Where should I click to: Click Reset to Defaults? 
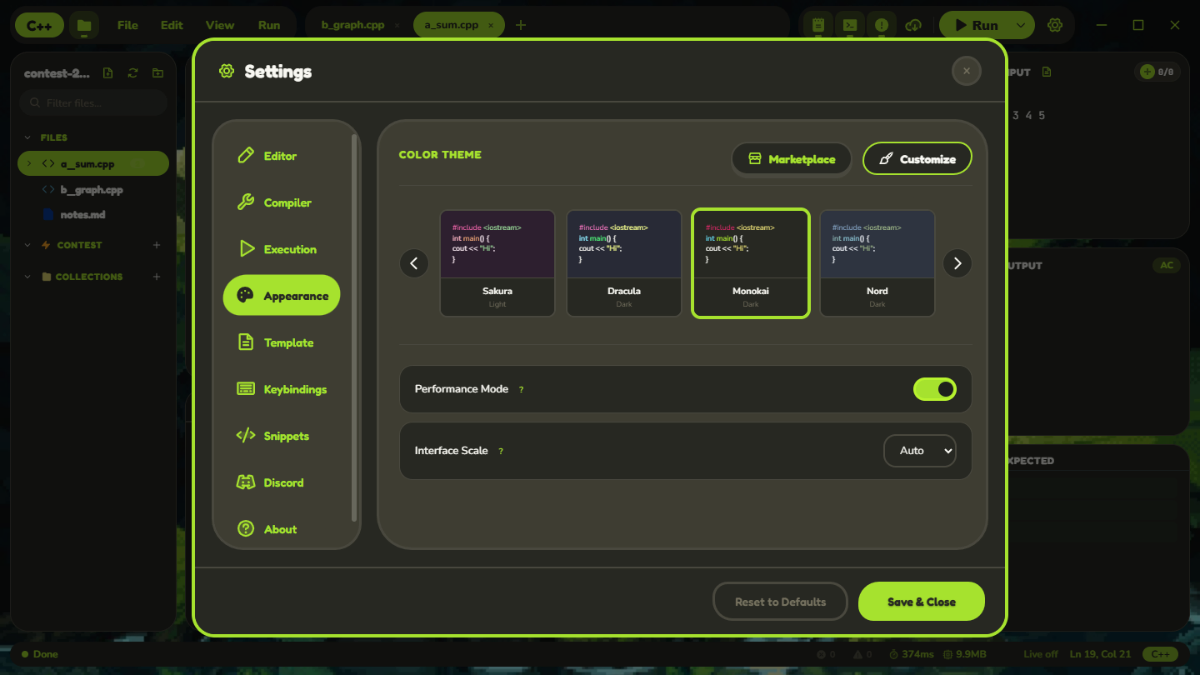click(x=780, y=602)
